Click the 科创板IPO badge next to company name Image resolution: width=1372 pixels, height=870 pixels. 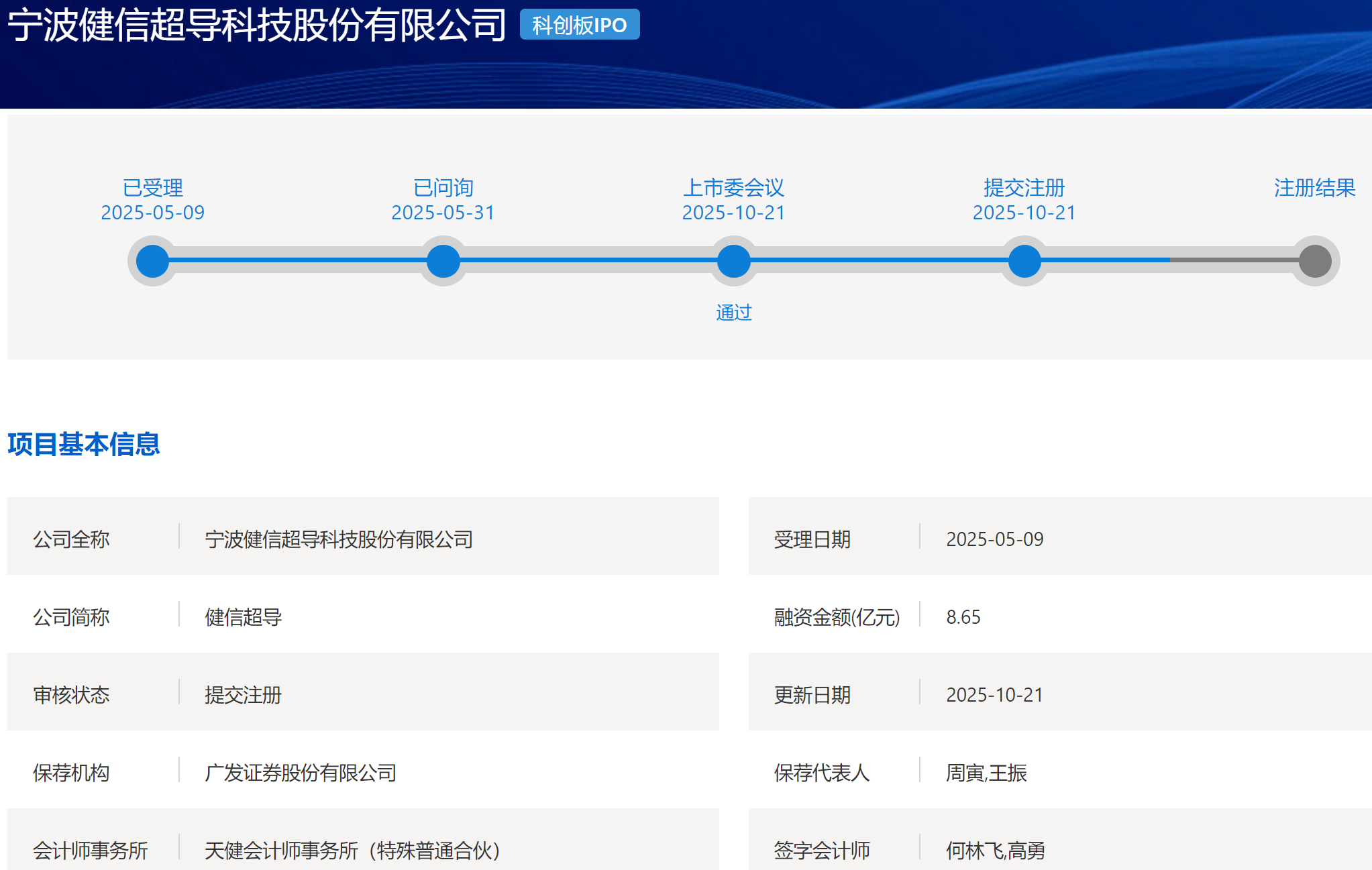click(580, 24)
